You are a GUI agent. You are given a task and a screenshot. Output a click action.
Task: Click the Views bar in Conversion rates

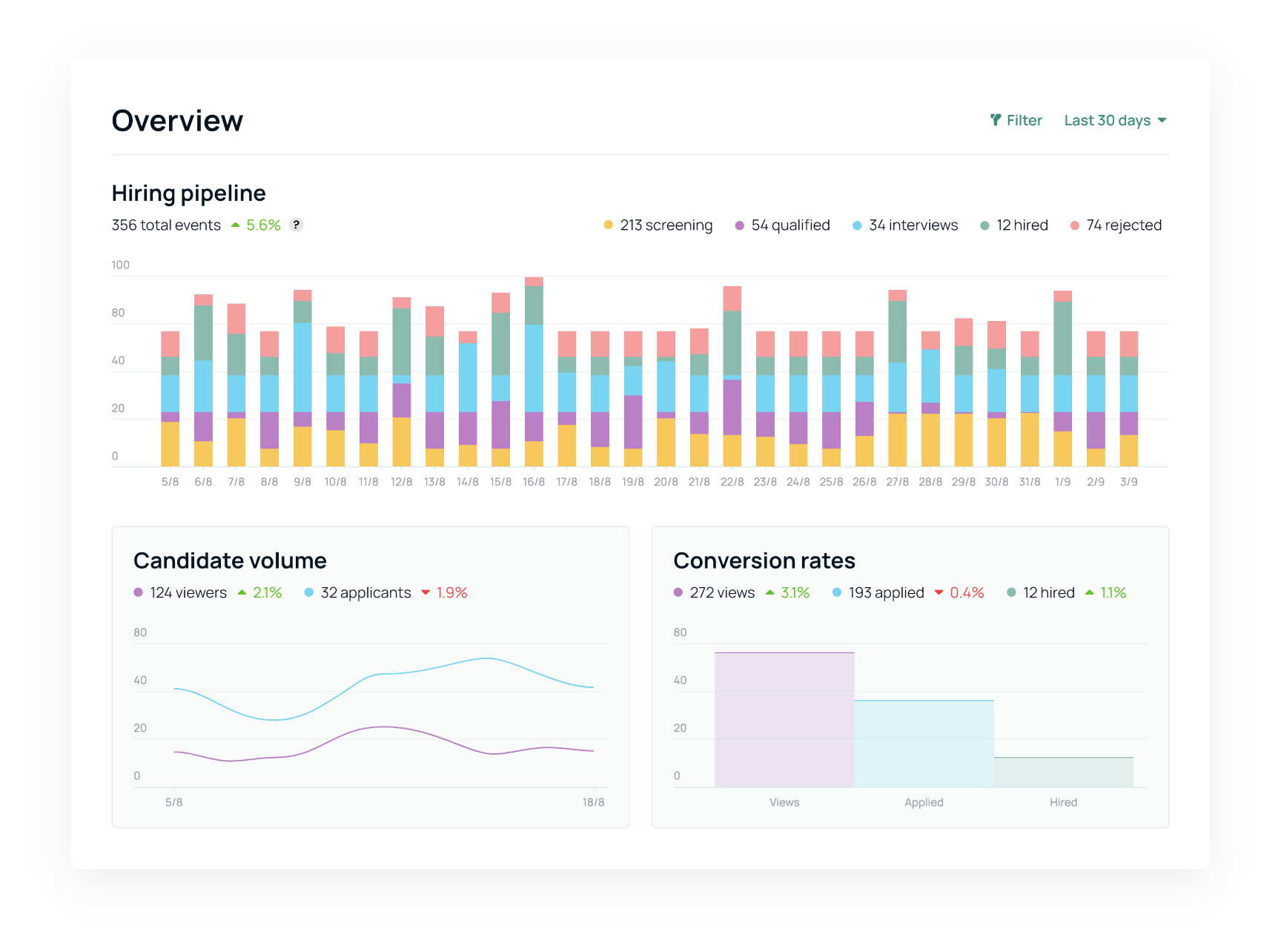pyautogui.click(x=784, y=719)
